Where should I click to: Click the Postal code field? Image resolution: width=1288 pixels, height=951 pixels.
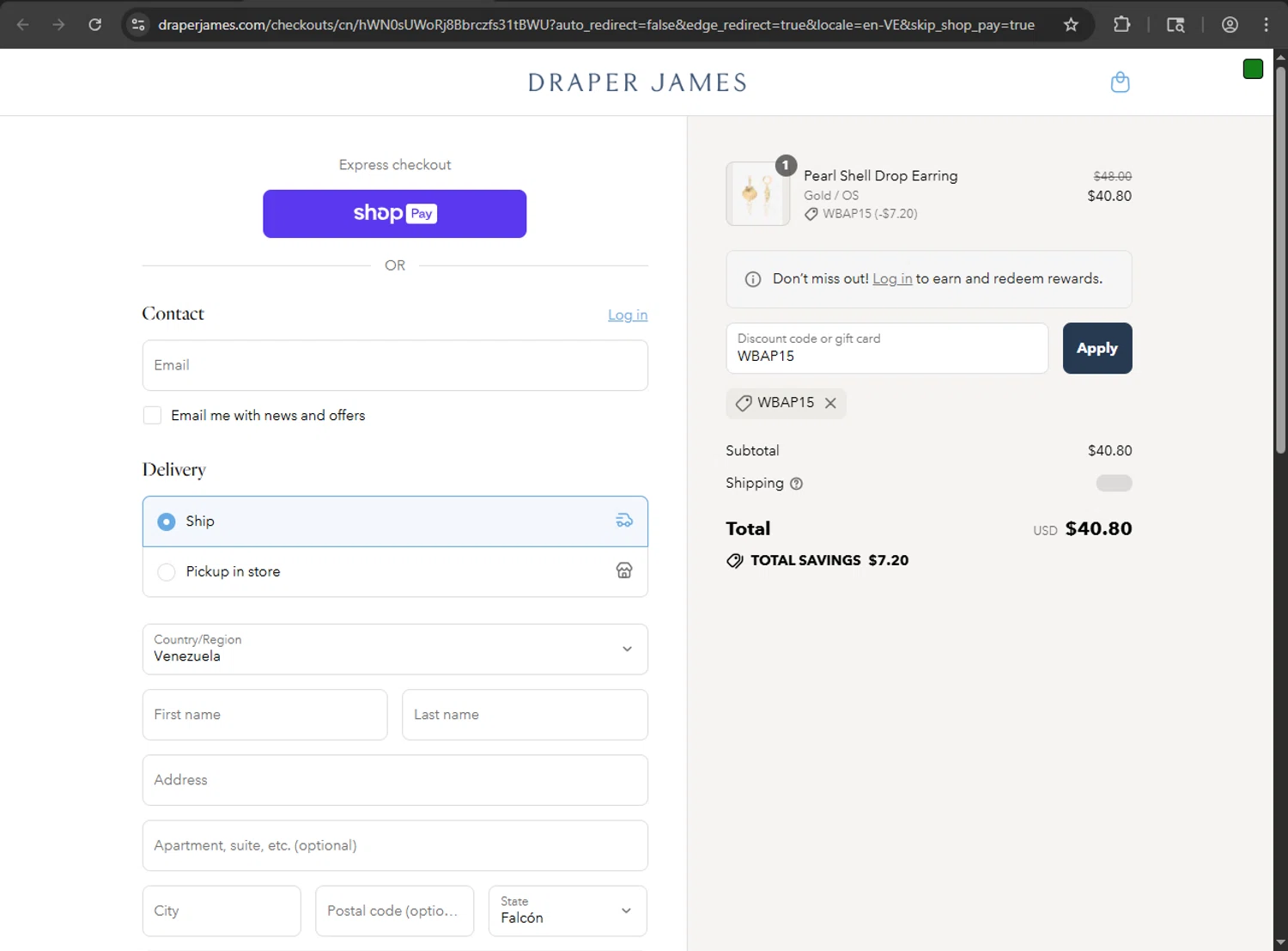[394, 911]
